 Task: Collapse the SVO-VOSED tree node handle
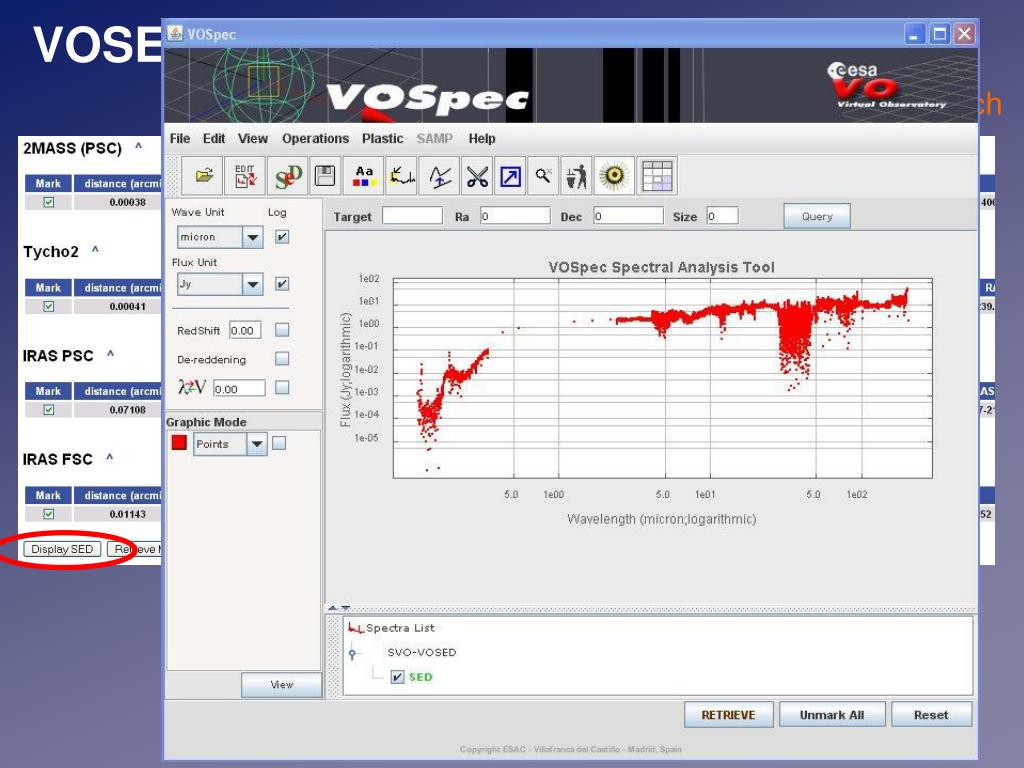(x=353, y=653)
